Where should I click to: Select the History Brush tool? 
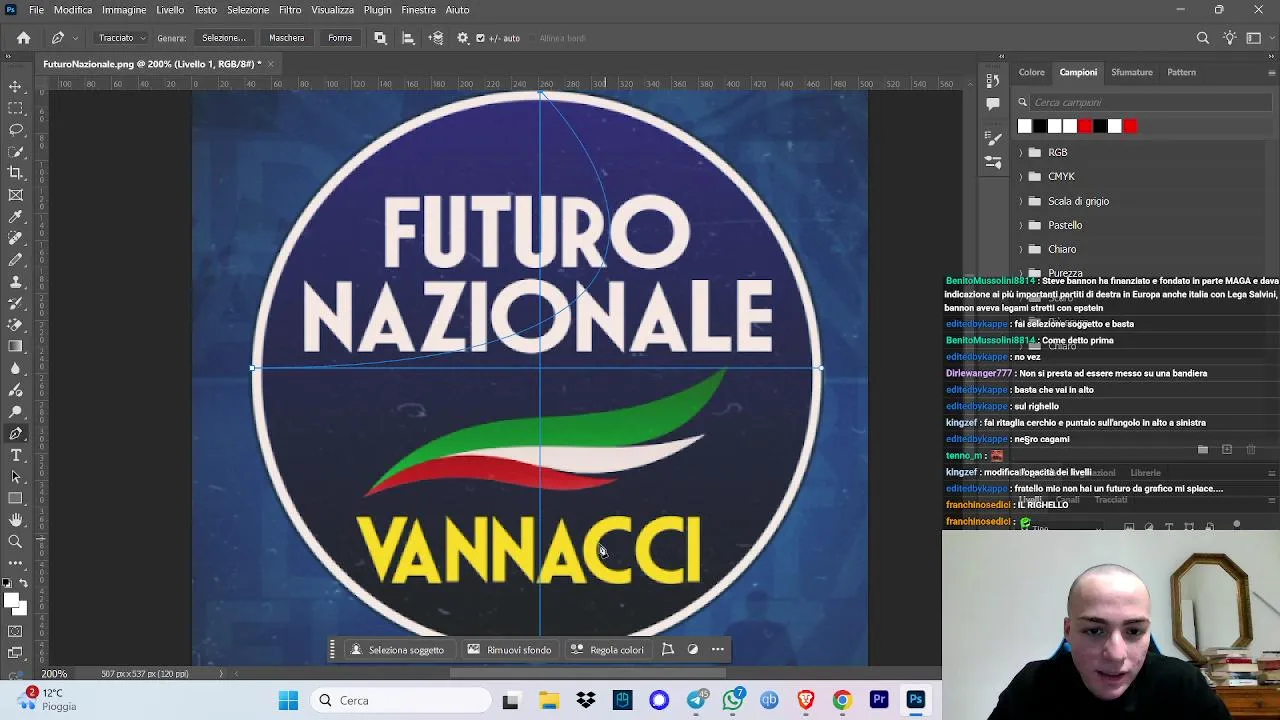coord(15,303)
